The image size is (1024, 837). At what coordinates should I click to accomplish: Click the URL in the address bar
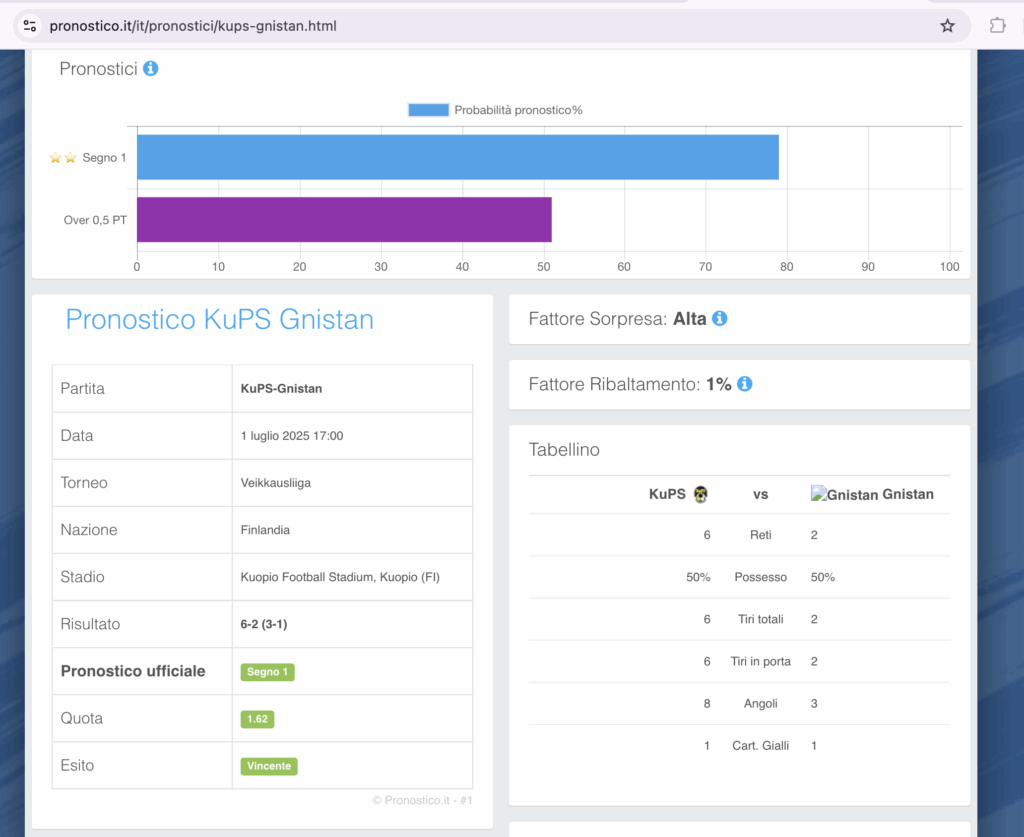pos(193,26)
